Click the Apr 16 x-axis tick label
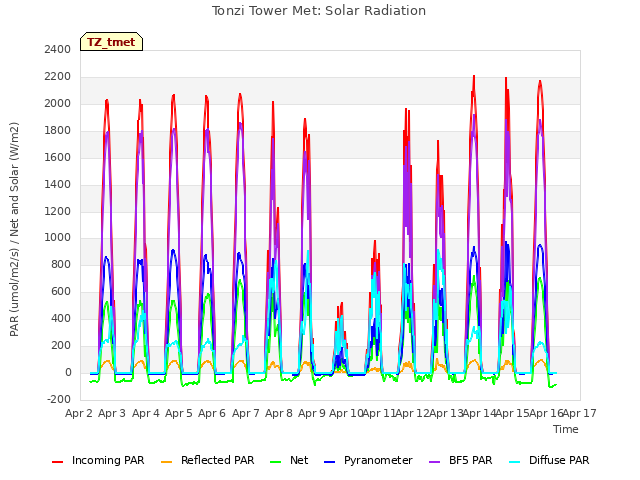The width and height of the screenshot is (640, 480). coord(546,413)
